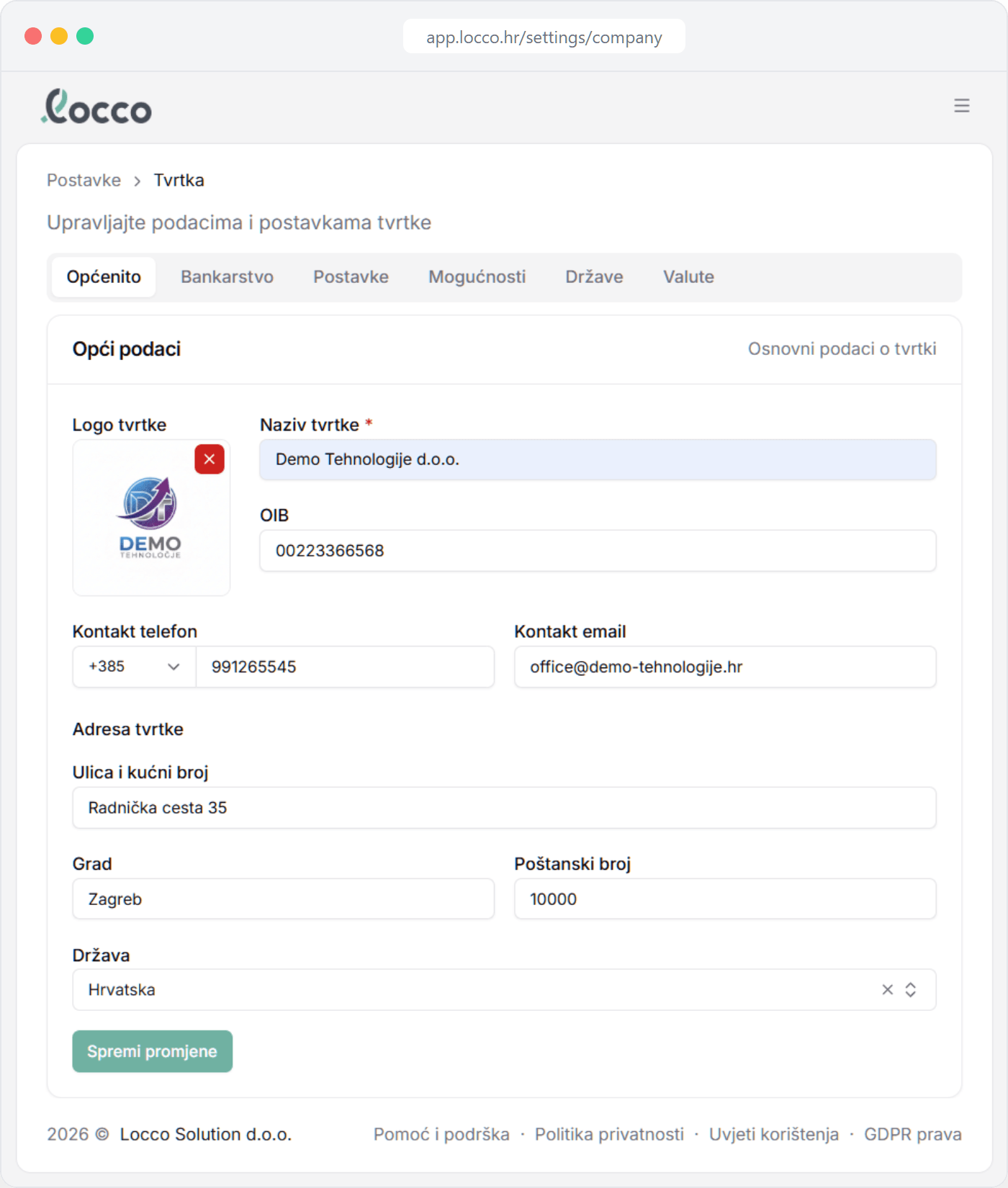Open the Politika privatnosti footer link
1008x1188 pixels.
[609, 1135]
